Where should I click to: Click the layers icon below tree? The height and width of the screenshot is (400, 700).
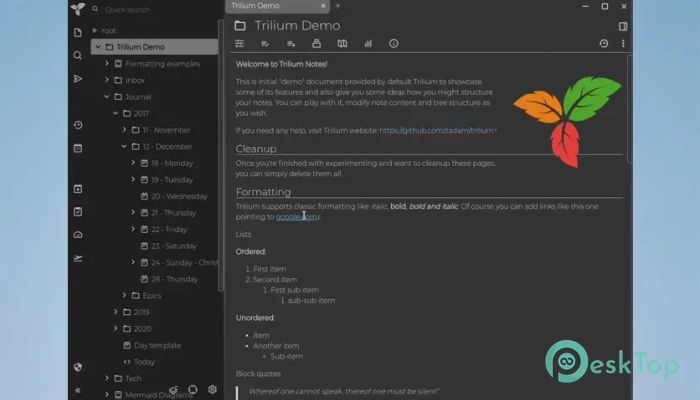tap(174, 390)
